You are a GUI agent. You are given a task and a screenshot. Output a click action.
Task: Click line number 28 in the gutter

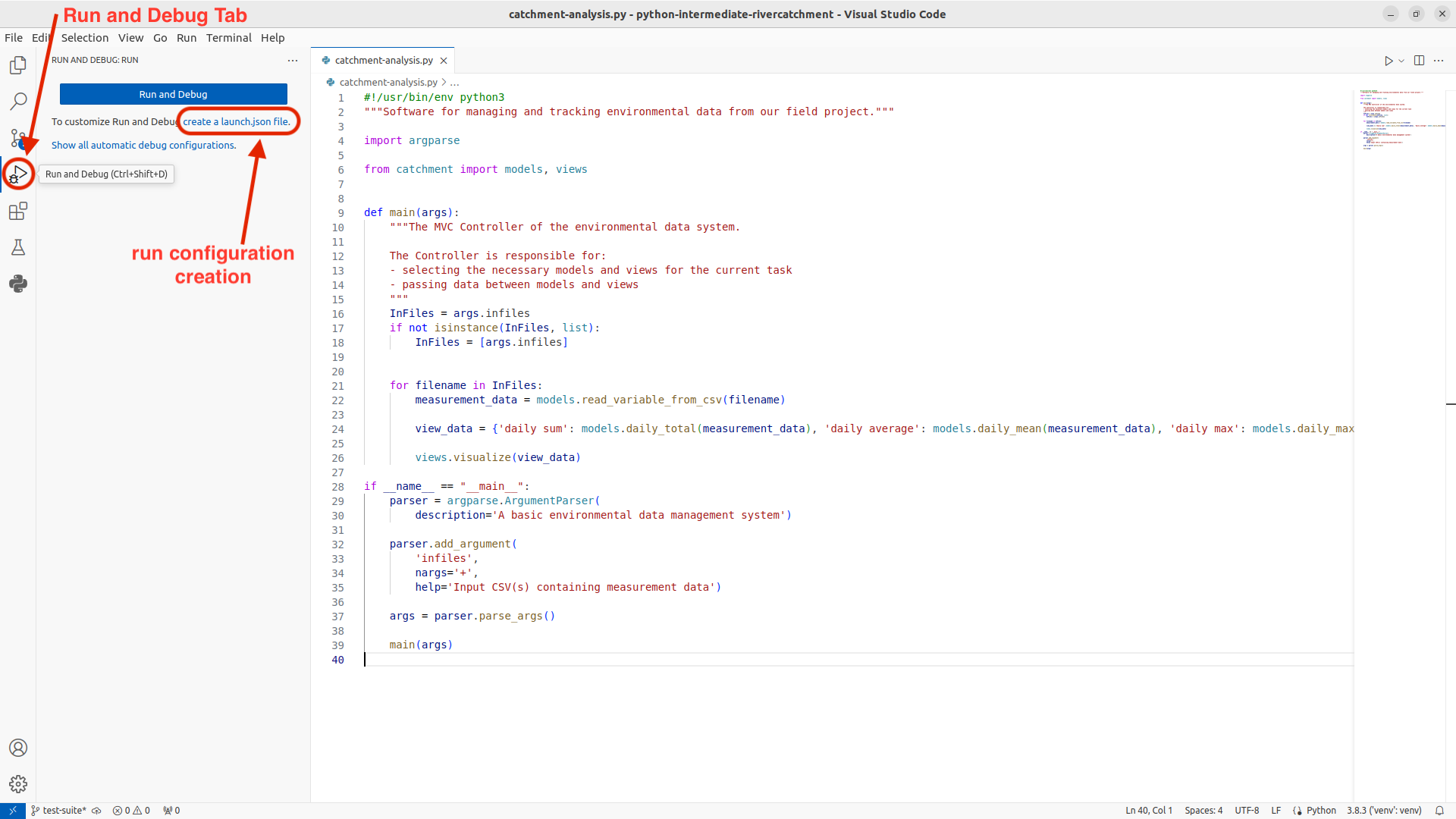coord(337,487)
